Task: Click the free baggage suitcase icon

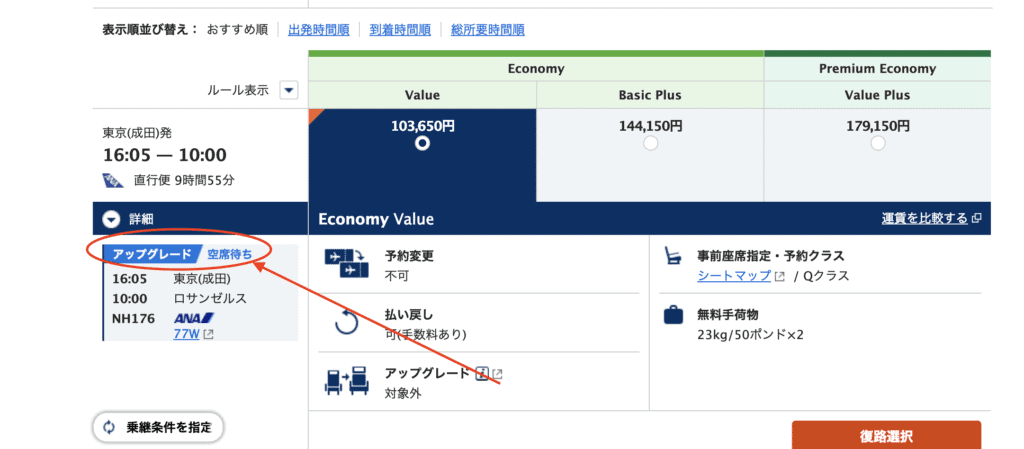Action: [x=674, y=315]
